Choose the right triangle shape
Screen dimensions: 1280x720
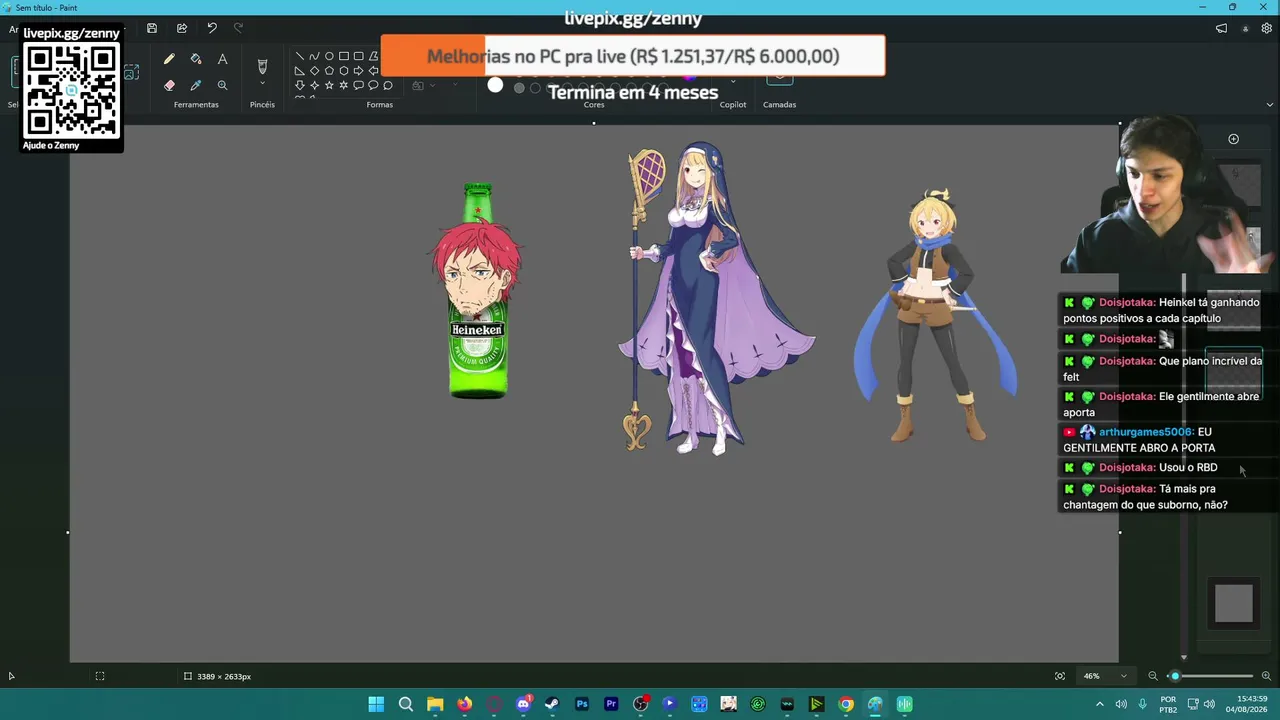coord(299,71)
